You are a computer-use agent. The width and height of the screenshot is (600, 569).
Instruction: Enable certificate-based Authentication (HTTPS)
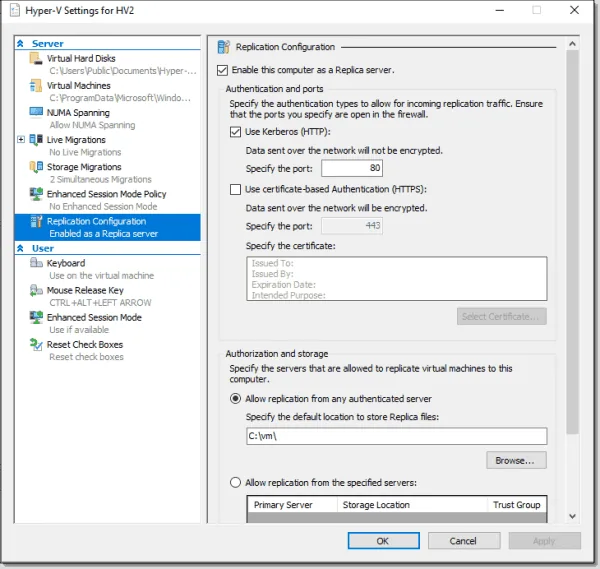[235, 189]
